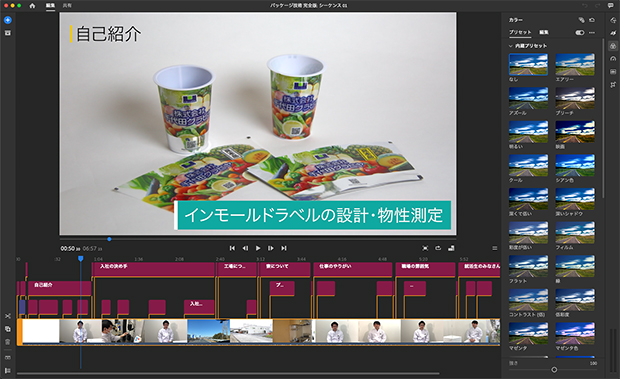Screen dimensions: 620x379
Task: Open the Graphics panel in right toolbar
Action: click(613, 20)
